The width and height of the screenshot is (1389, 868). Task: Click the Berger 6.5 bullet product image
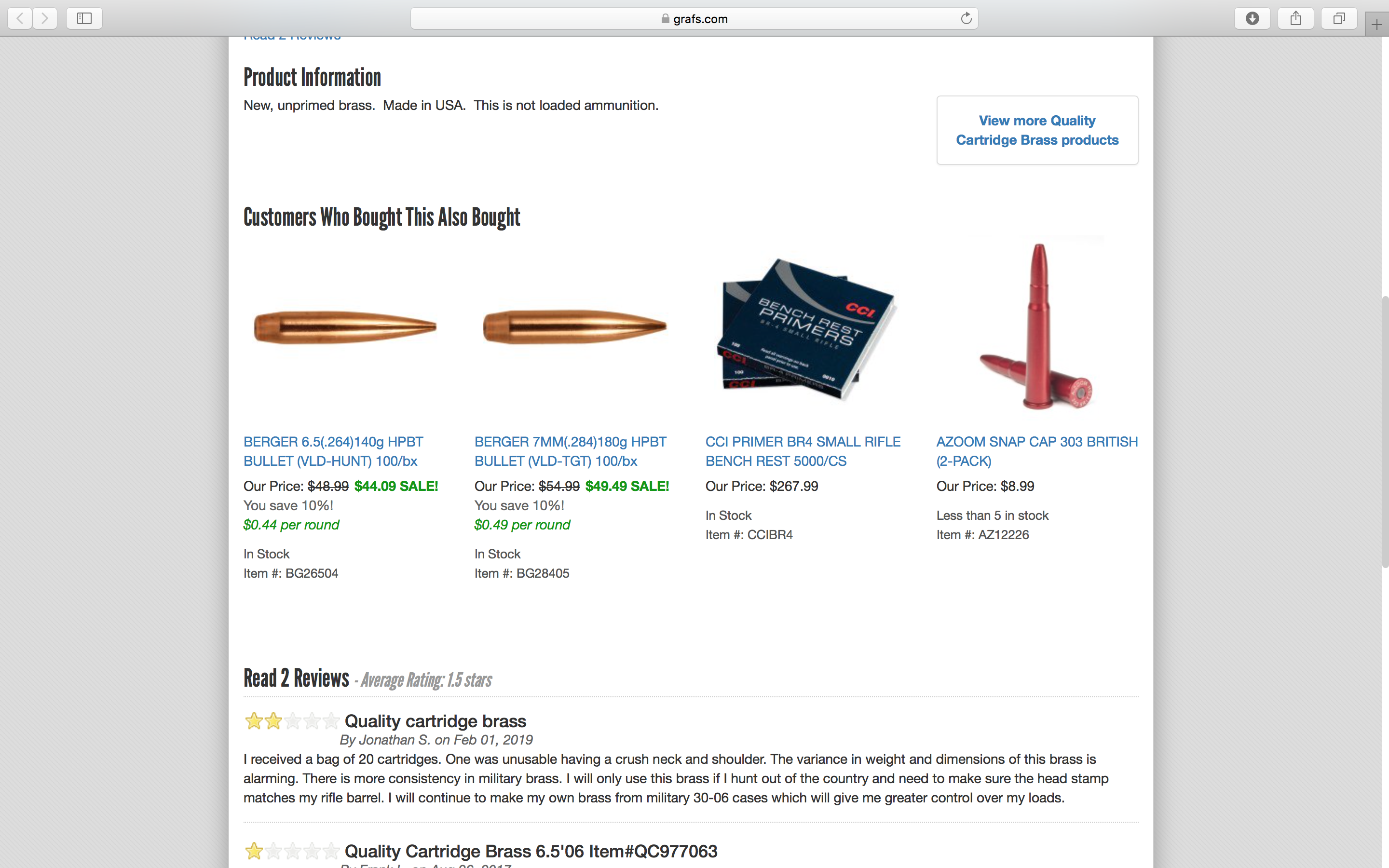click(x=345, y=327)
